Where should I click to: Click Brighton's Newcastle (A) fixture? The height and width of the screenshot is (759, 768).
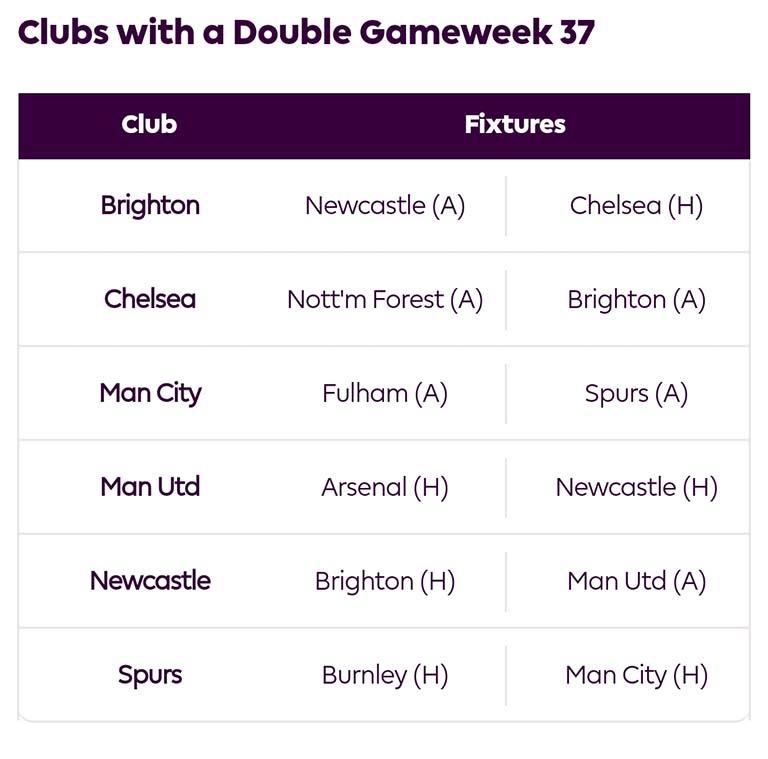point(385,206)
